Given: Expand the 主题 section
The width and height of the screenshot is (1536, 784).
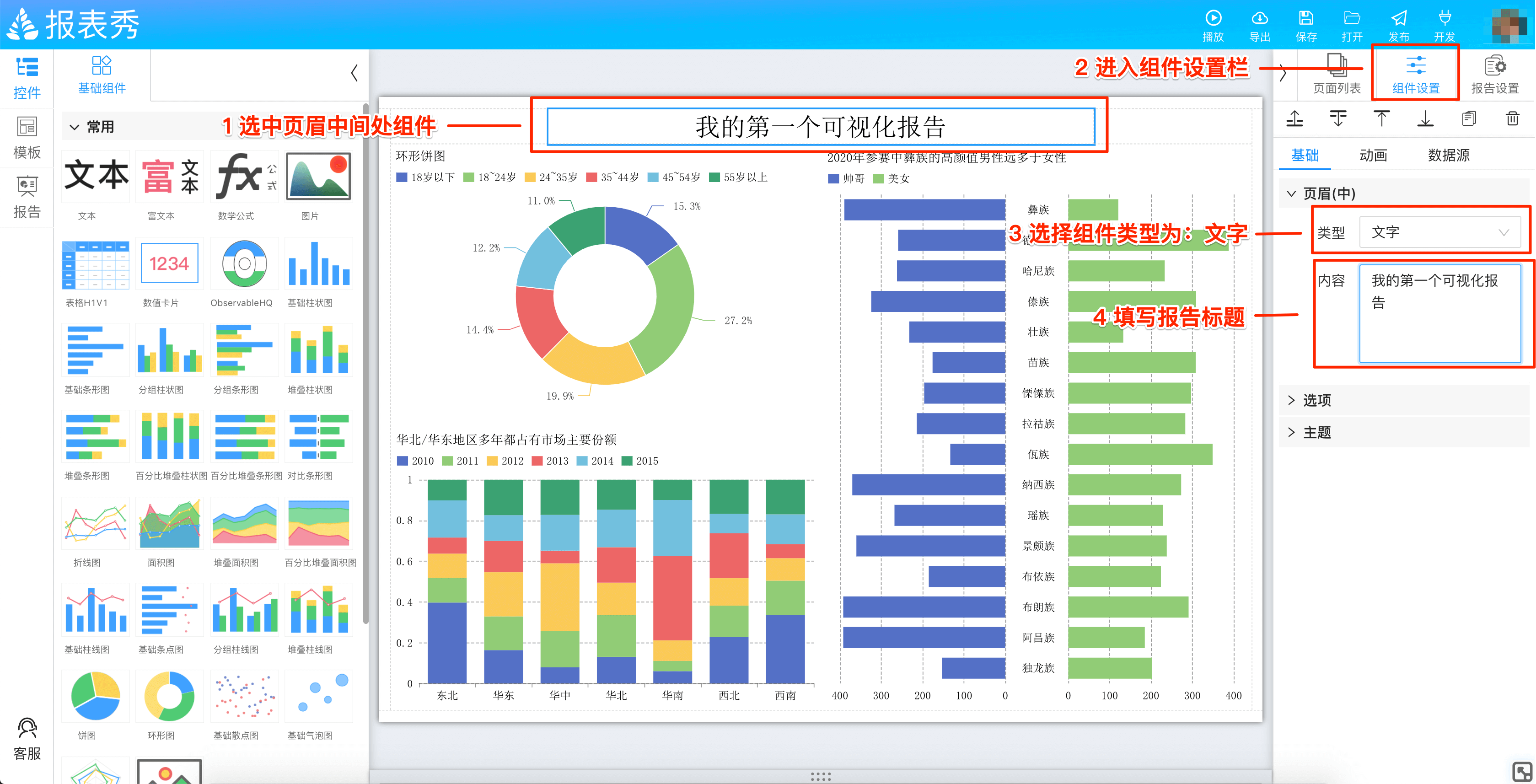Looking at the screenshot, I should [1292, 432].
